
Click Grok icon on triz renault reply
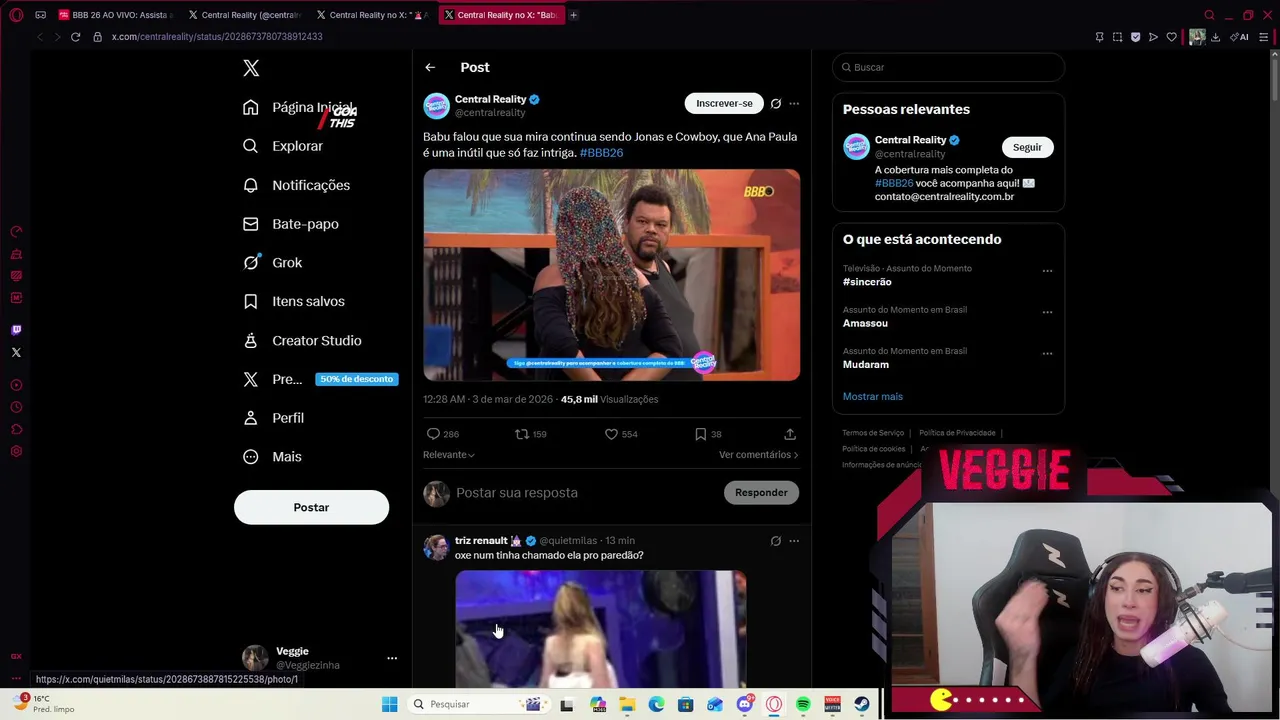tap(776, 541)
